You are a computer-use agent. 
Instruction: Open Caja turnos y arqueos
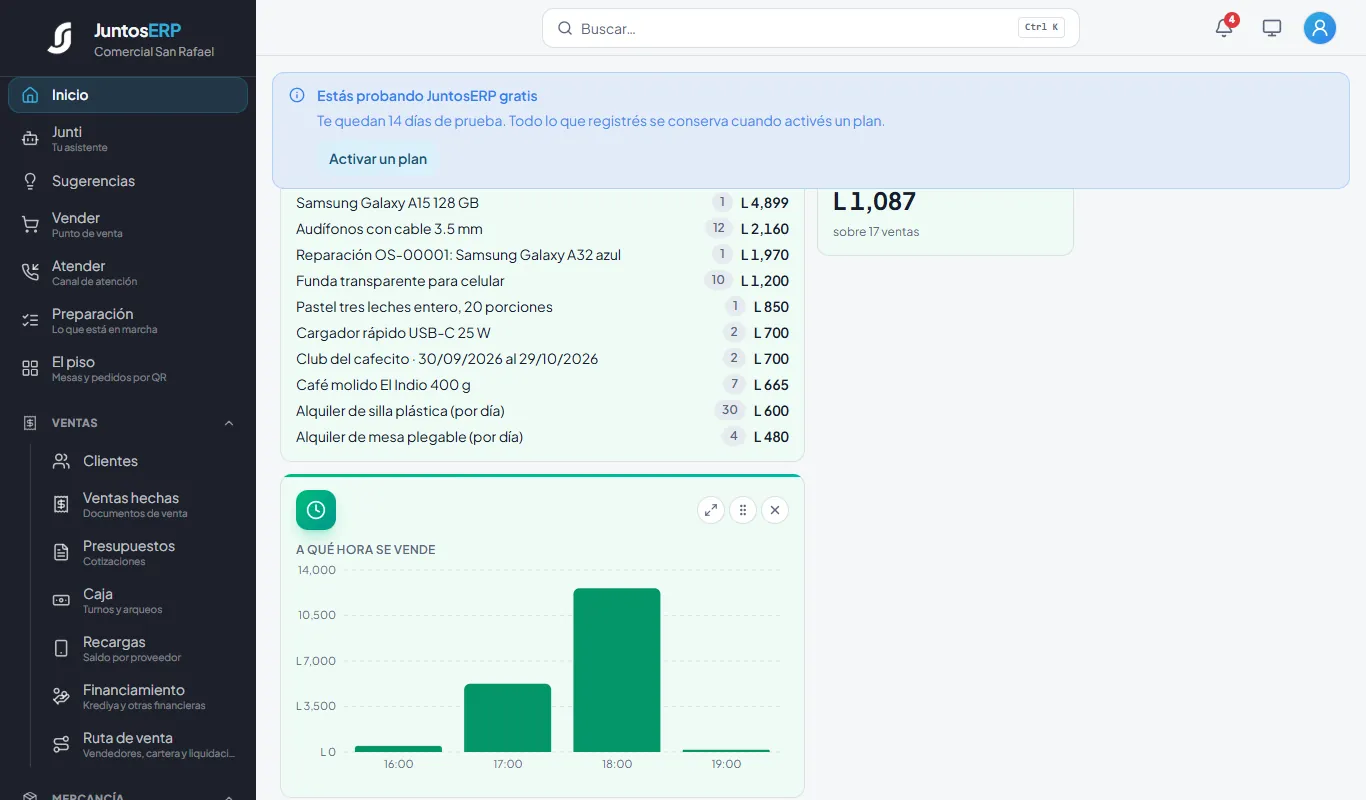(144, 601)
